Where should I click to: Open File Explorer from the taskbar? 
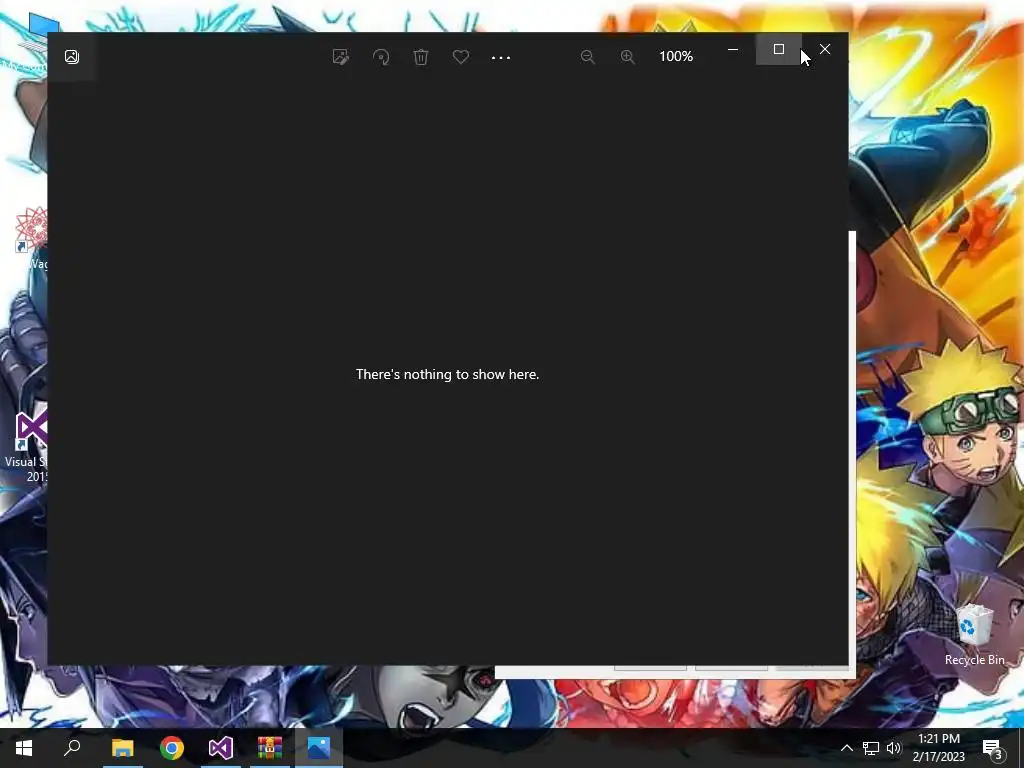(122, 748)
